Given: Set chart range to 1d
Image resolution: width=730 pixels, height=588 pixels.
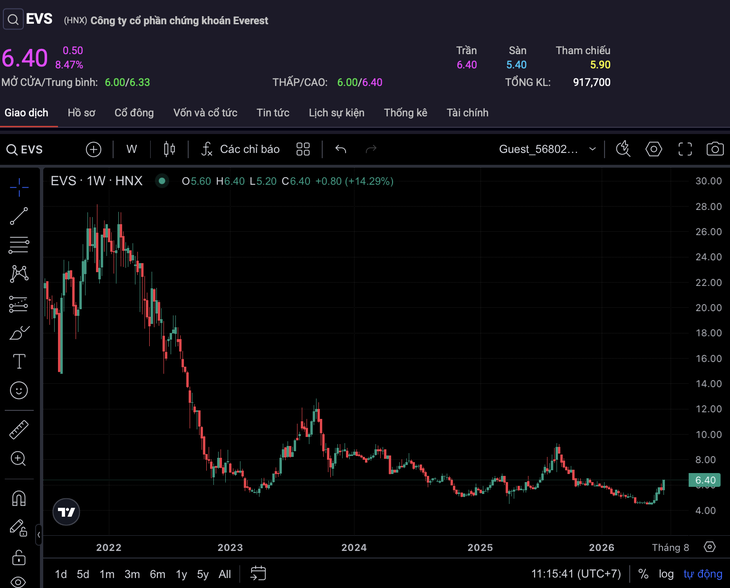Looking at the screenshot, I should click(x=61, y=574).
